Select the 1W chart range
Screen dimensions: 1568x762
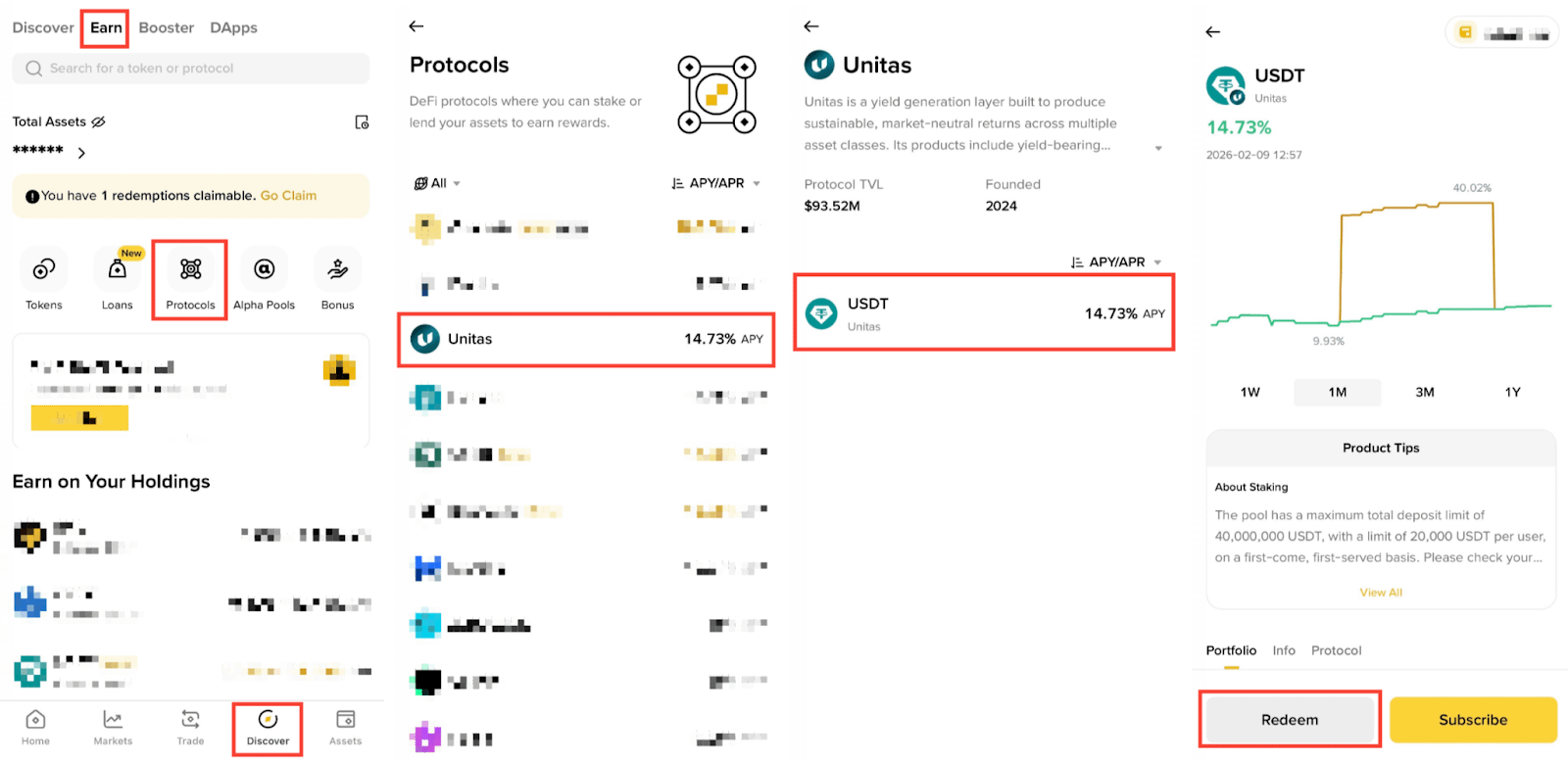tap(1249, 392)
